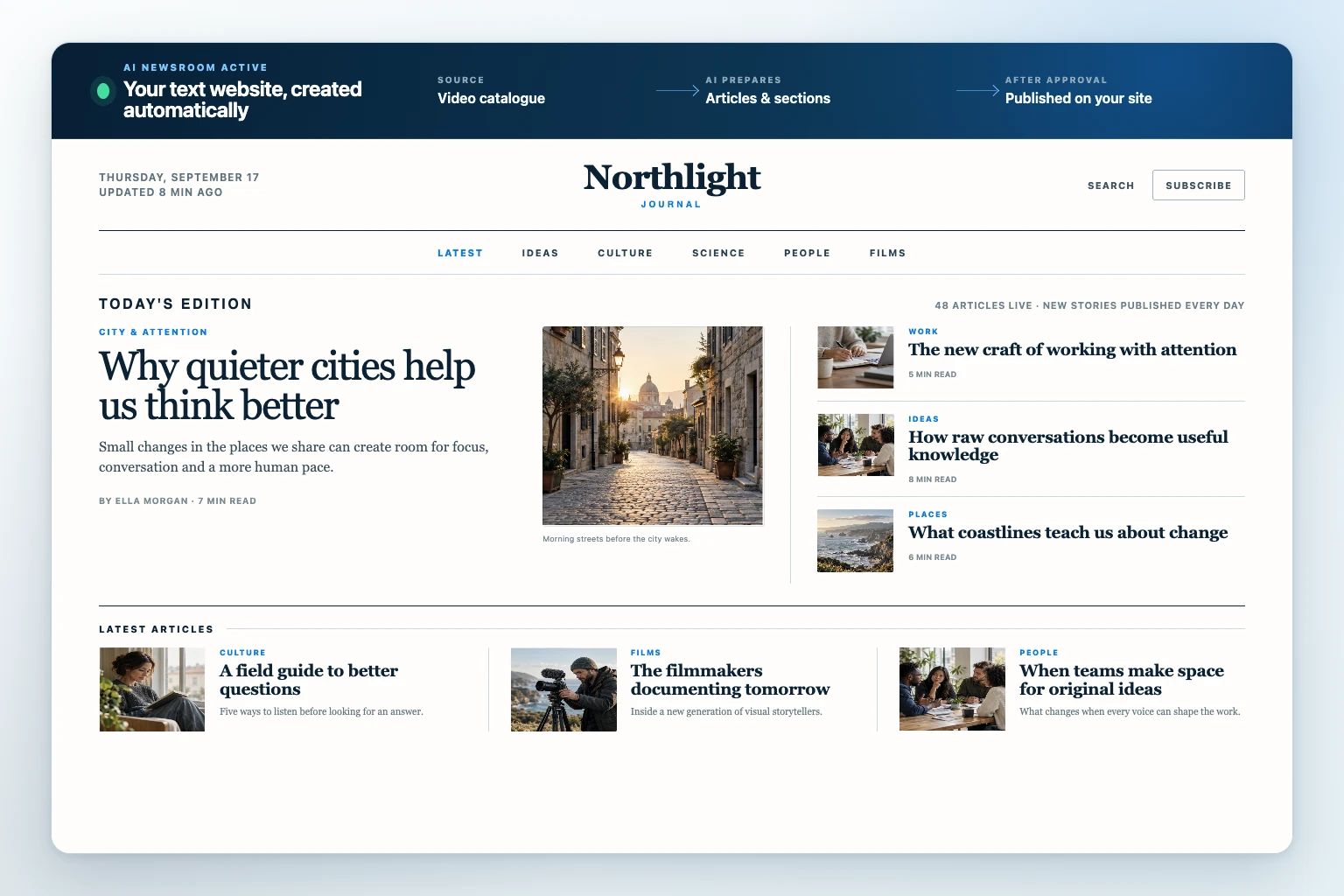Read 'The new craft of working with attention'

(1072, 350)
